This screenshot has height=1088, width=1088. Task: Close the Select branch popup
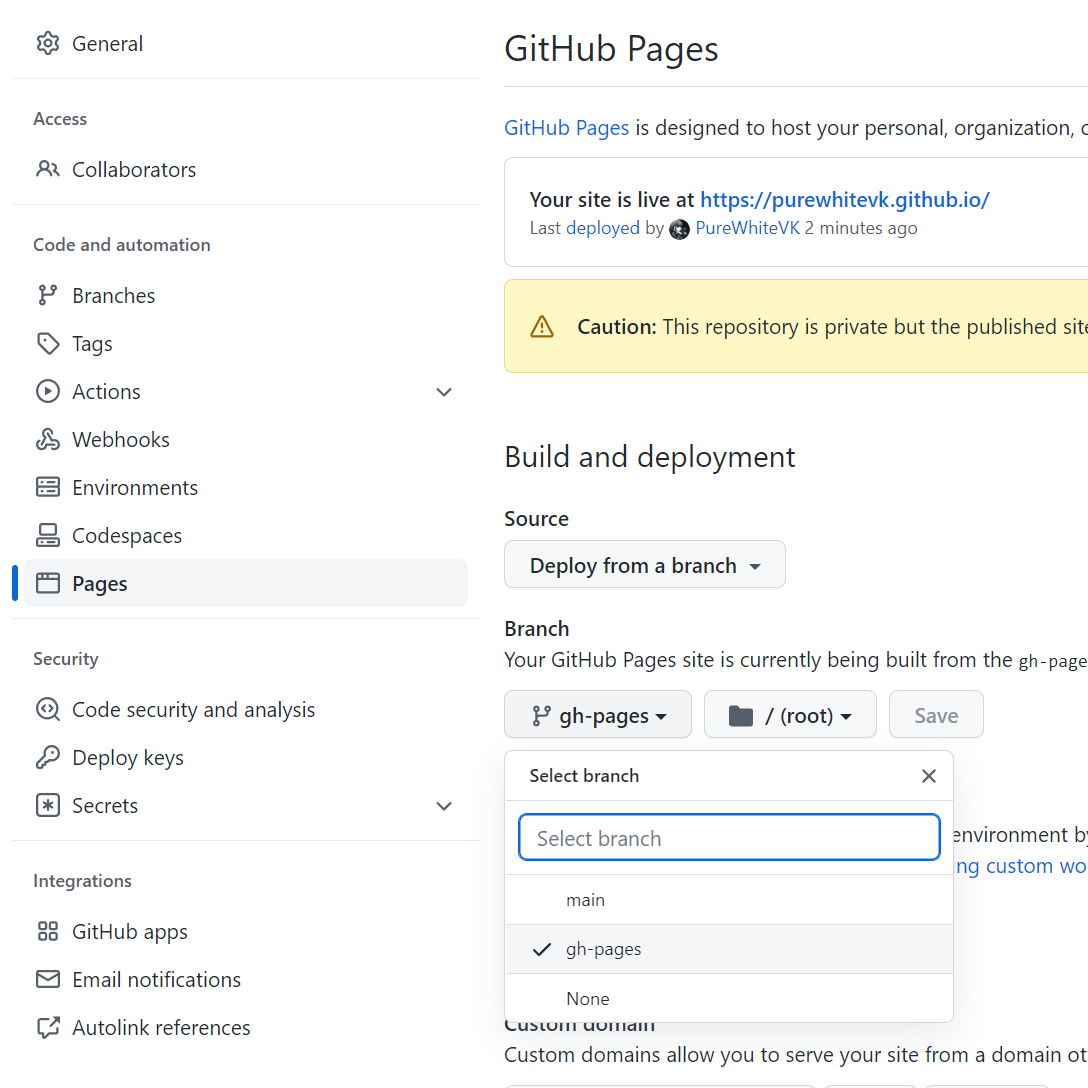(x=928, y=776)
